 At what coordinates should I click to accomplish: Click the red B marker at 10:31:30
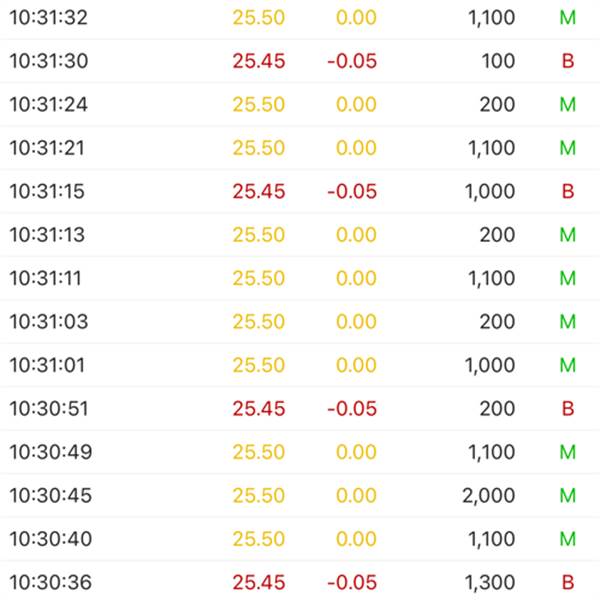(568, 61)
